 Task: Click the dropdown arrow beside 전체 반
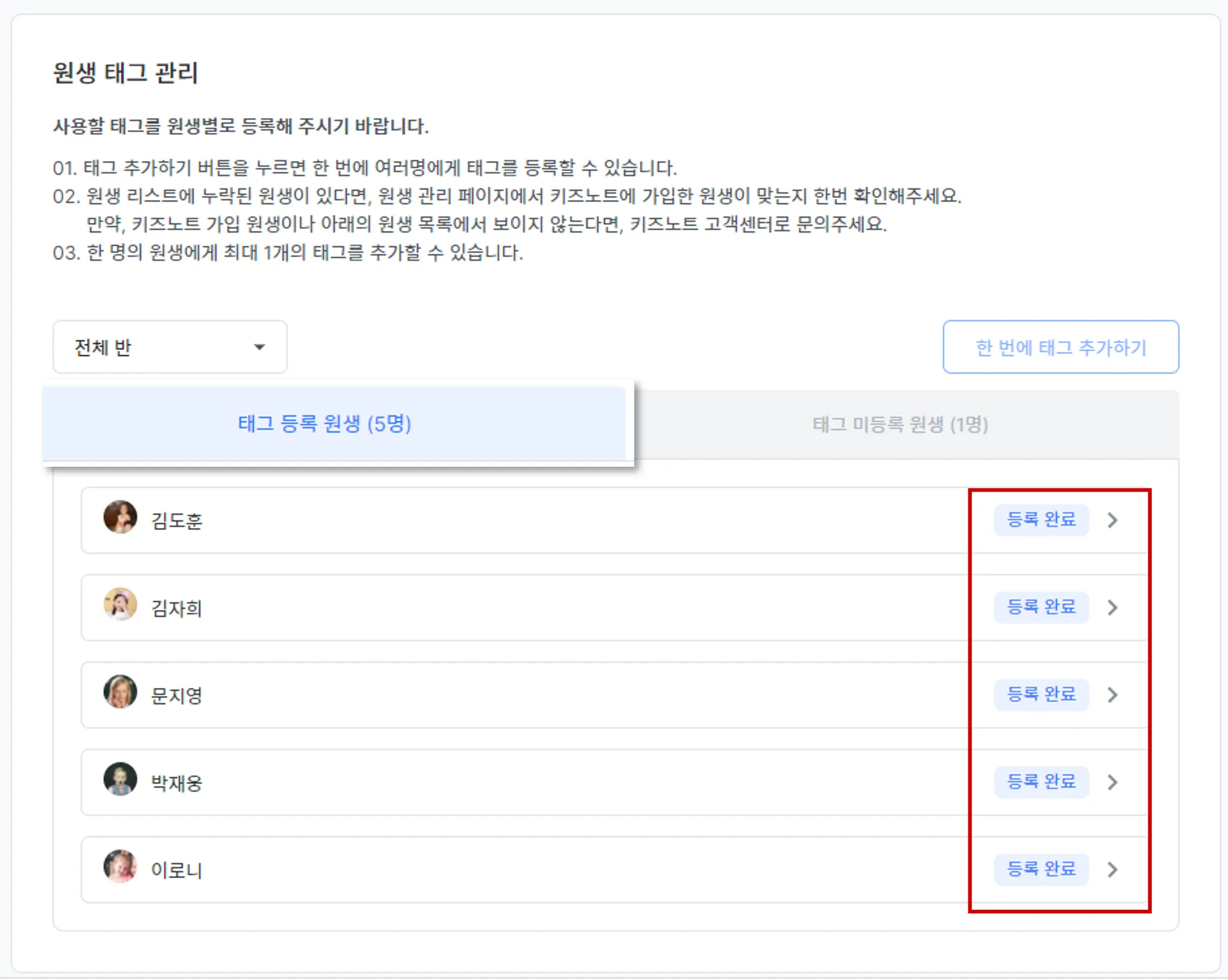[x=259, y=347]
